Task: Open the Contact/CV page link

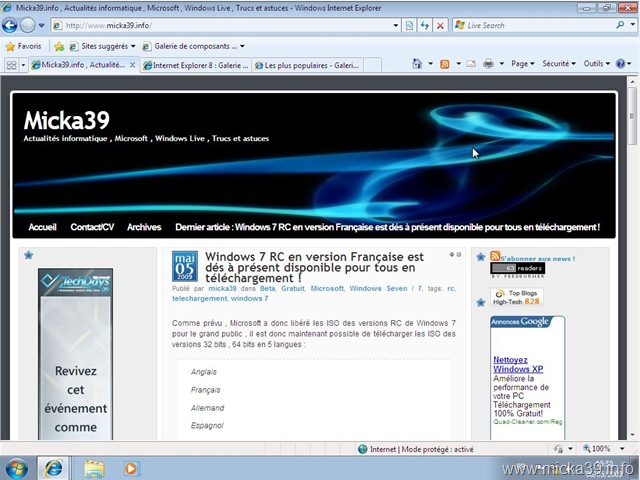Action: pos(92,227)
